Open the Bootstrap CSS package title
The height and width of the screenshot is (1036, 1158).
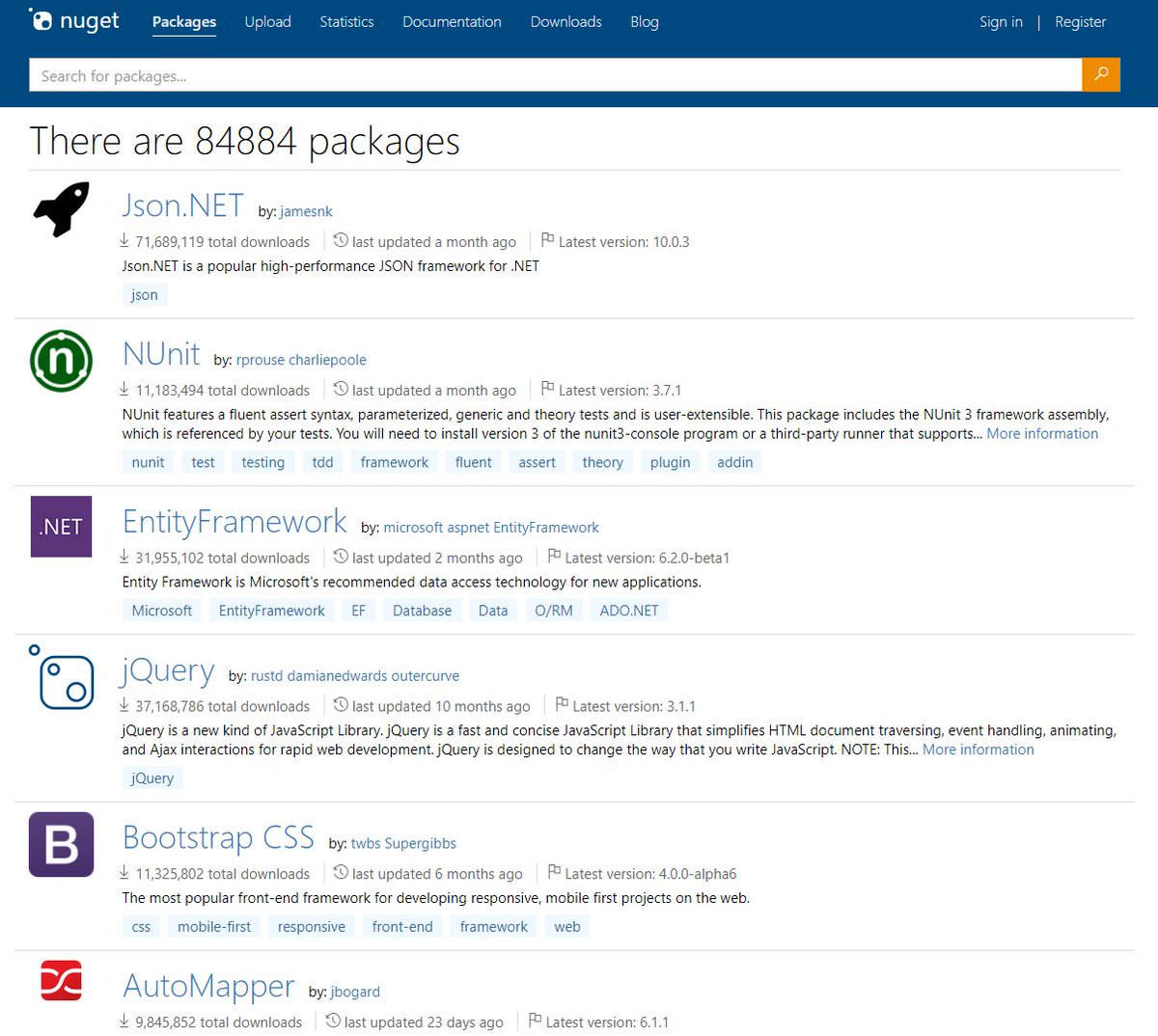click(219, 837)
